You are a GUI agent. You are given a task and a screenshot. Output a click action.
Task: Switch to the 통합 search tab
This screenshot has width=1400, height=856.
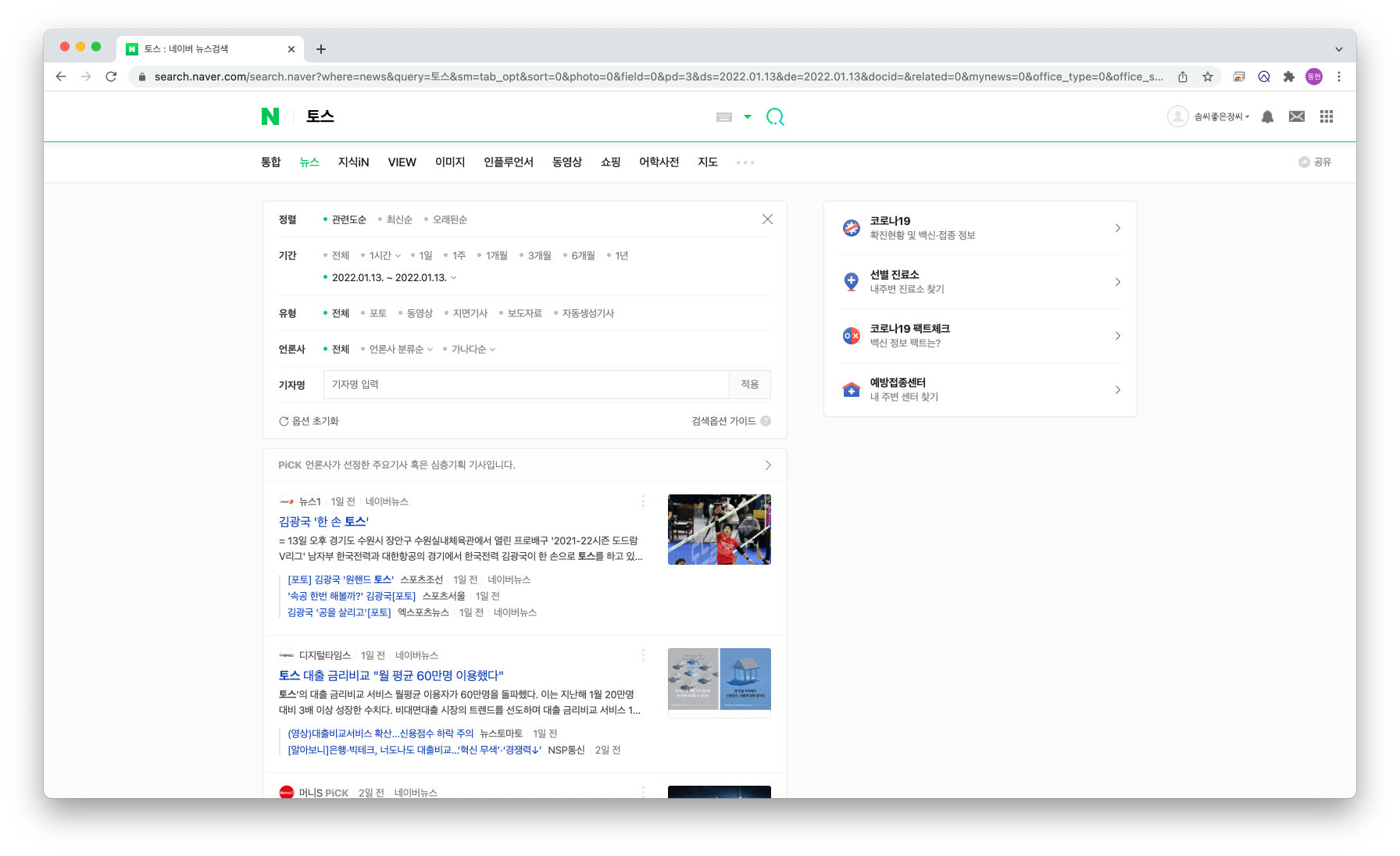point(270,162)
